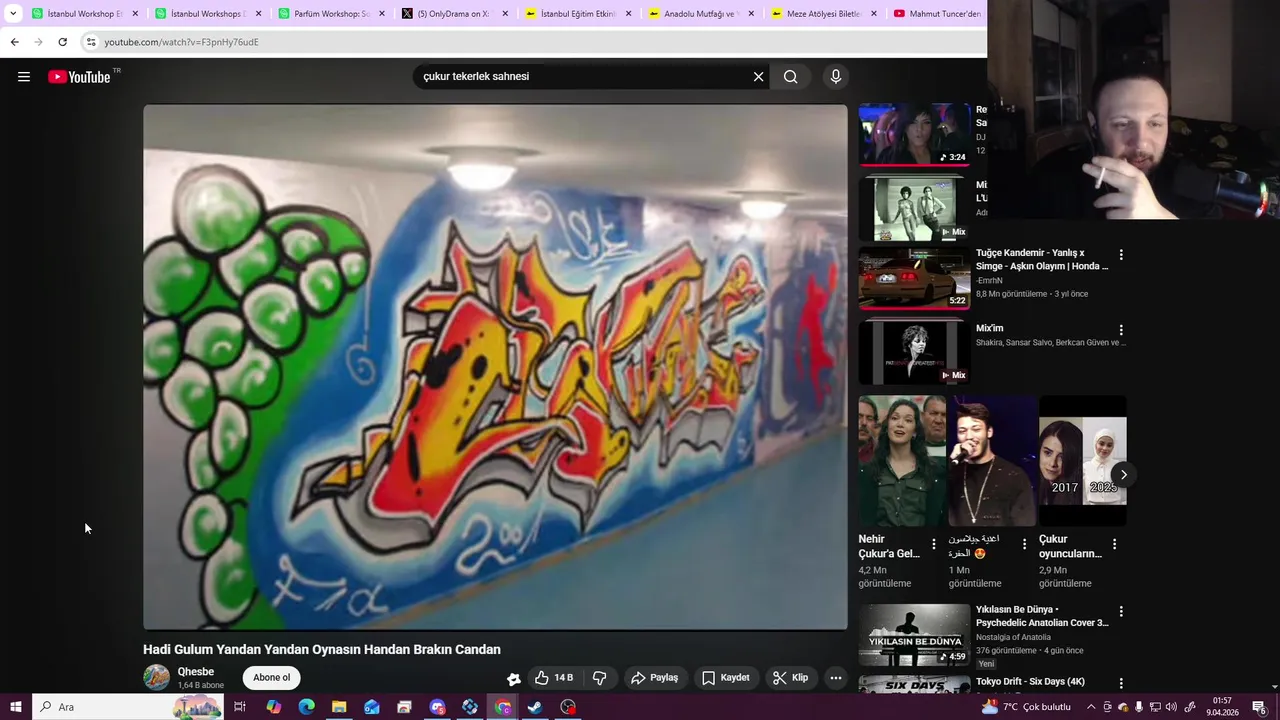1280x720 pixels.
Task: Open the Nehir Çukur'a Gel short thumbnail
Action: (902, 461)
